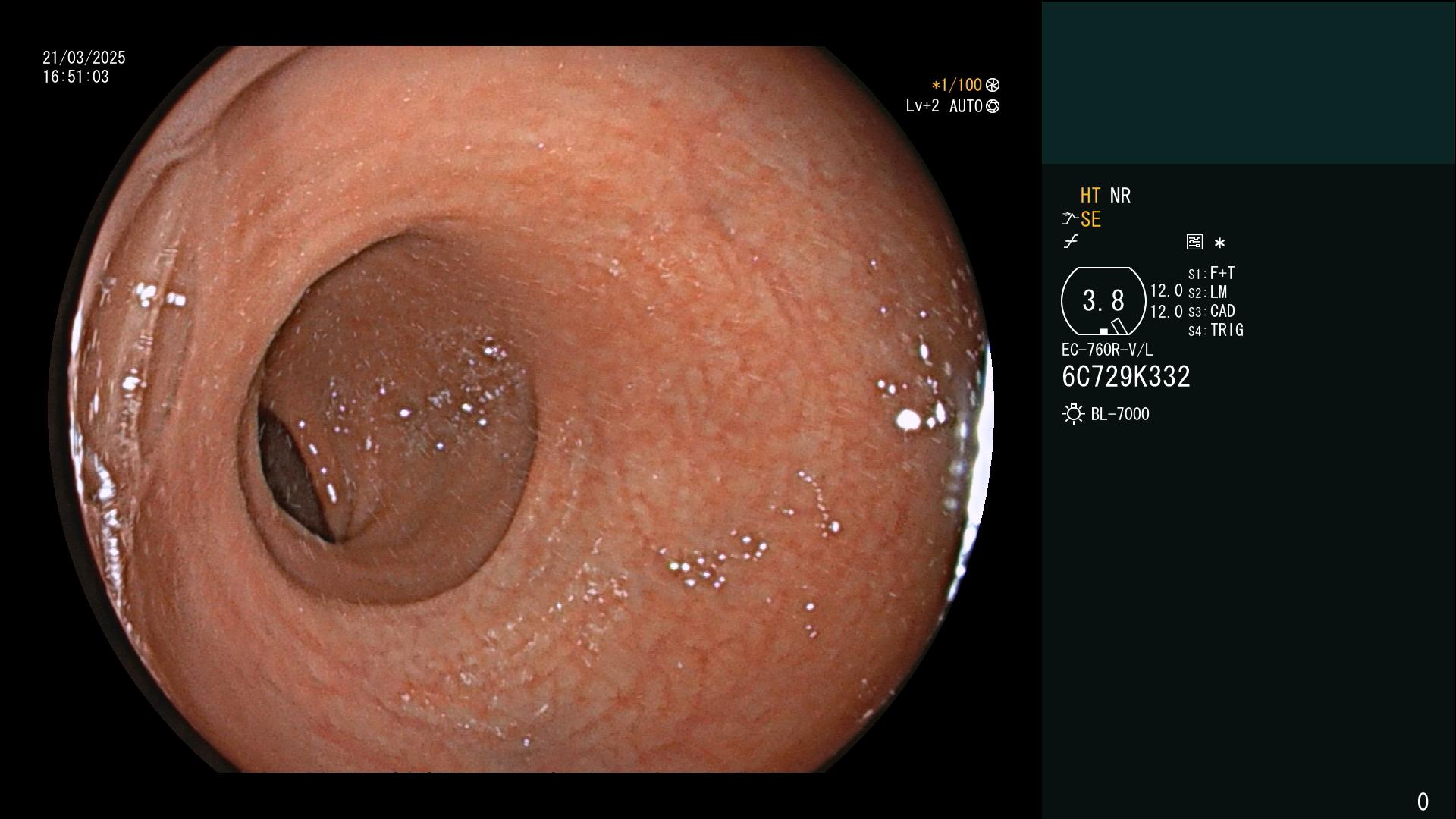1456x819 pixels.
Task: Click the shutter speed icon after 1/100
Action: pyautogui.click(x=993, y=85)
